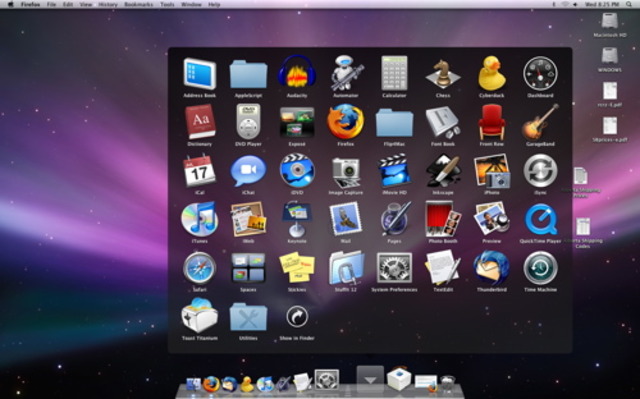This screenshot has width=640, height=399.
Task: Open the Flip4Mac folder
Action: click(394, 122)
